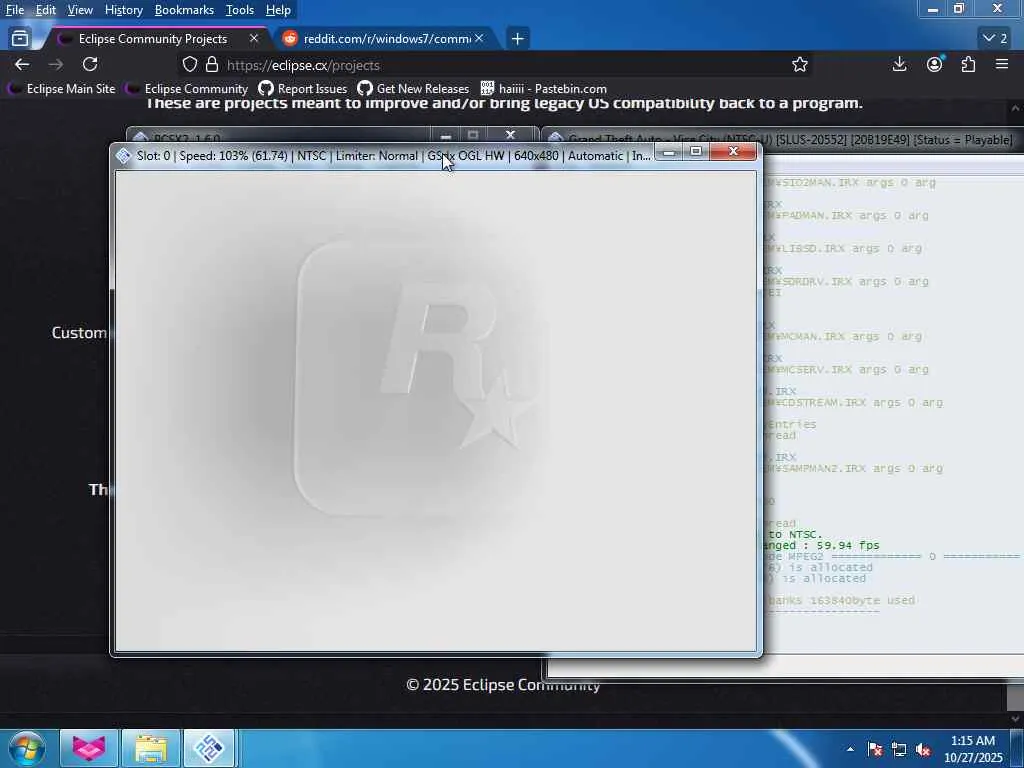Click the © 2025 Eclipse Community footer

click(503, 684)
